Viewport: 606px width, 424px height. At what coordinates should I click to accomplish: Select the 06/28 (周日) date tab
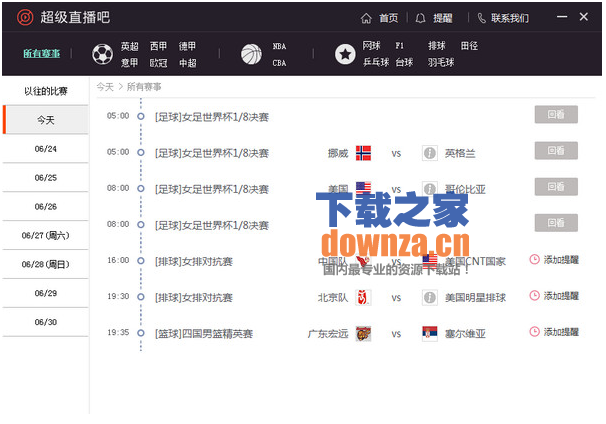click(x=46, y=264)
